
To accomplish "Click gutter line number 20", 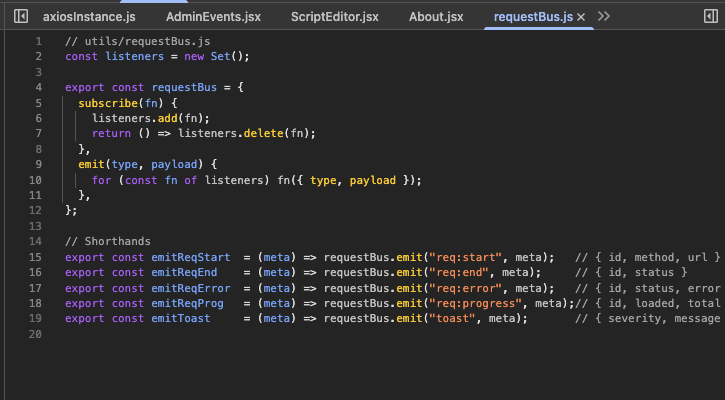I will point(35,334).
